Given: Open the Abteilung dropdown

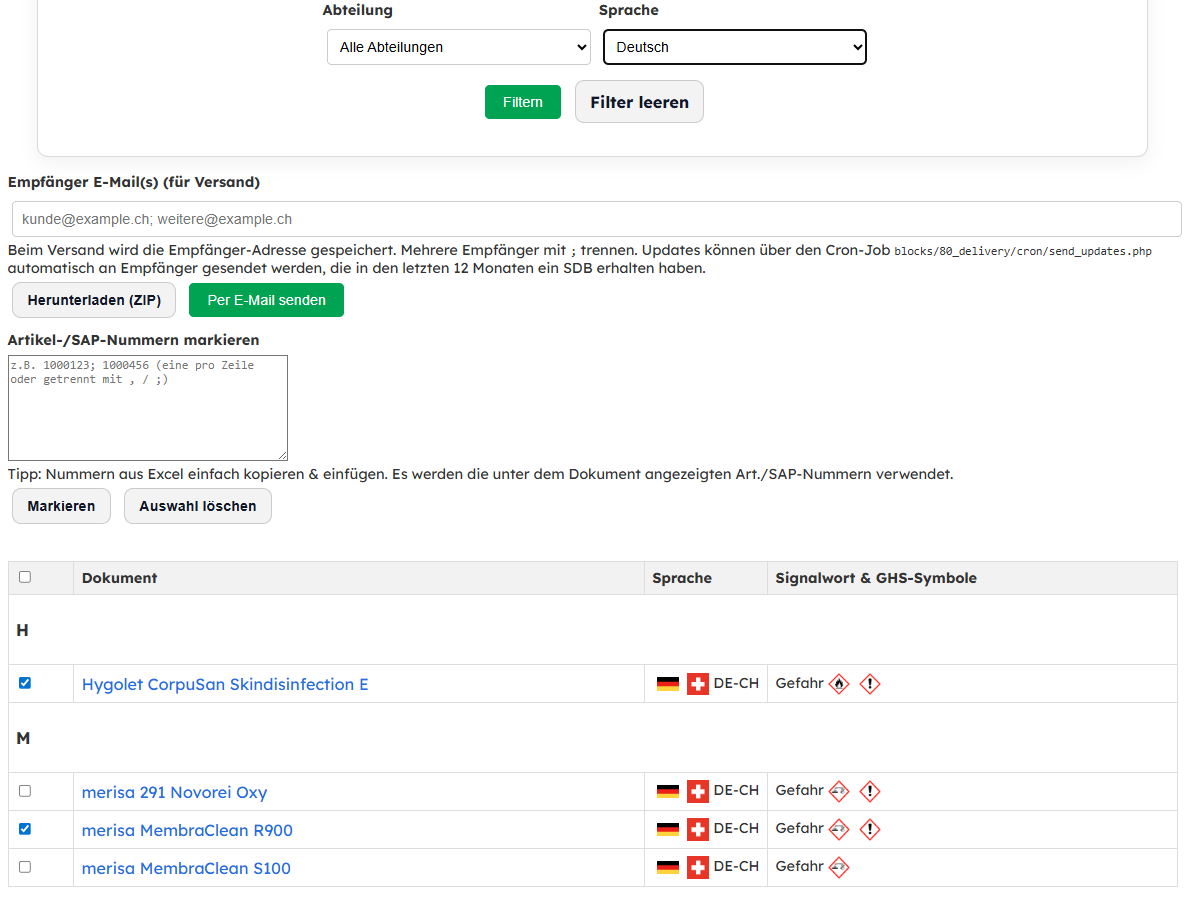Looking at the screenshot, I should (459, 47).
